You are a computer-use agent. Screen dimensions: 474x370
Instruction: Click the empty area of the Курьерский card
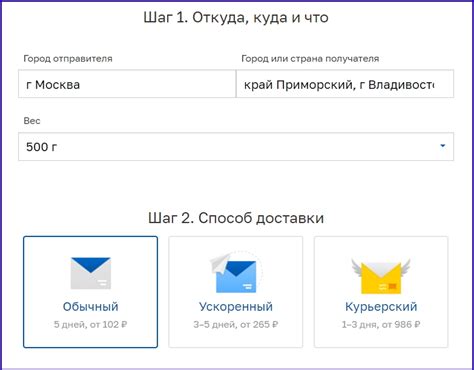[x=381, y=338]
